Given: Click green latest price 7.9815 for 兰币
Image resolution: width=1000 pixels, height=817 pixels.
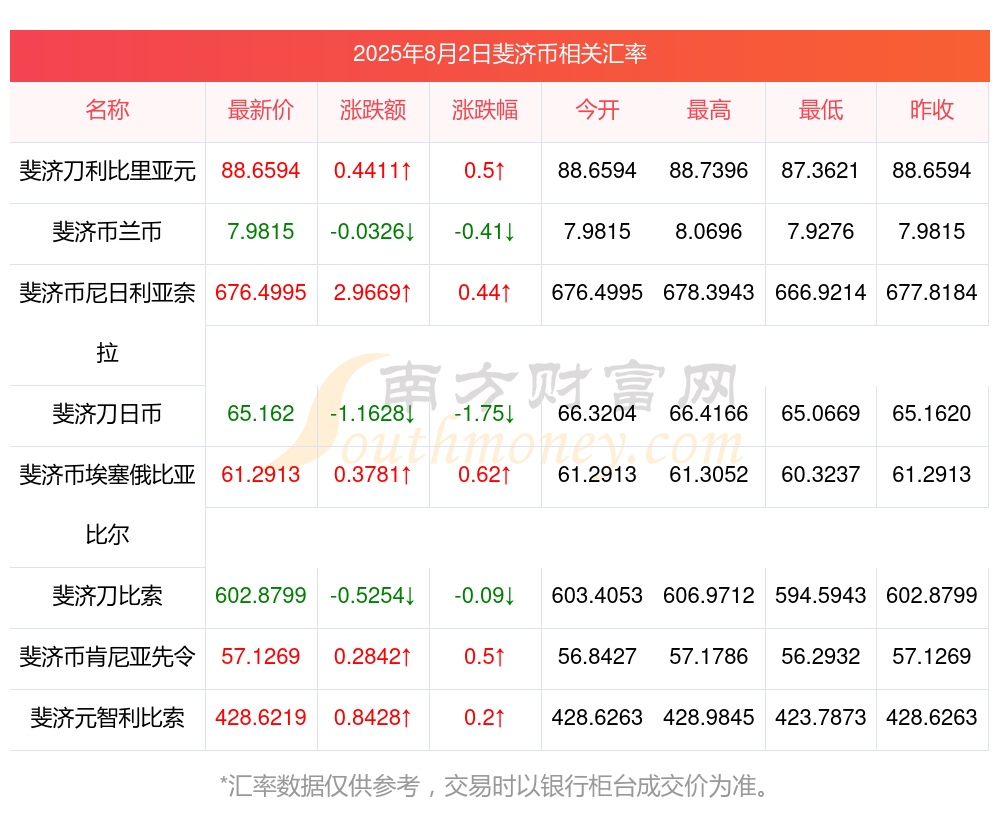Looking at the screenshot, I should (261, 231).
